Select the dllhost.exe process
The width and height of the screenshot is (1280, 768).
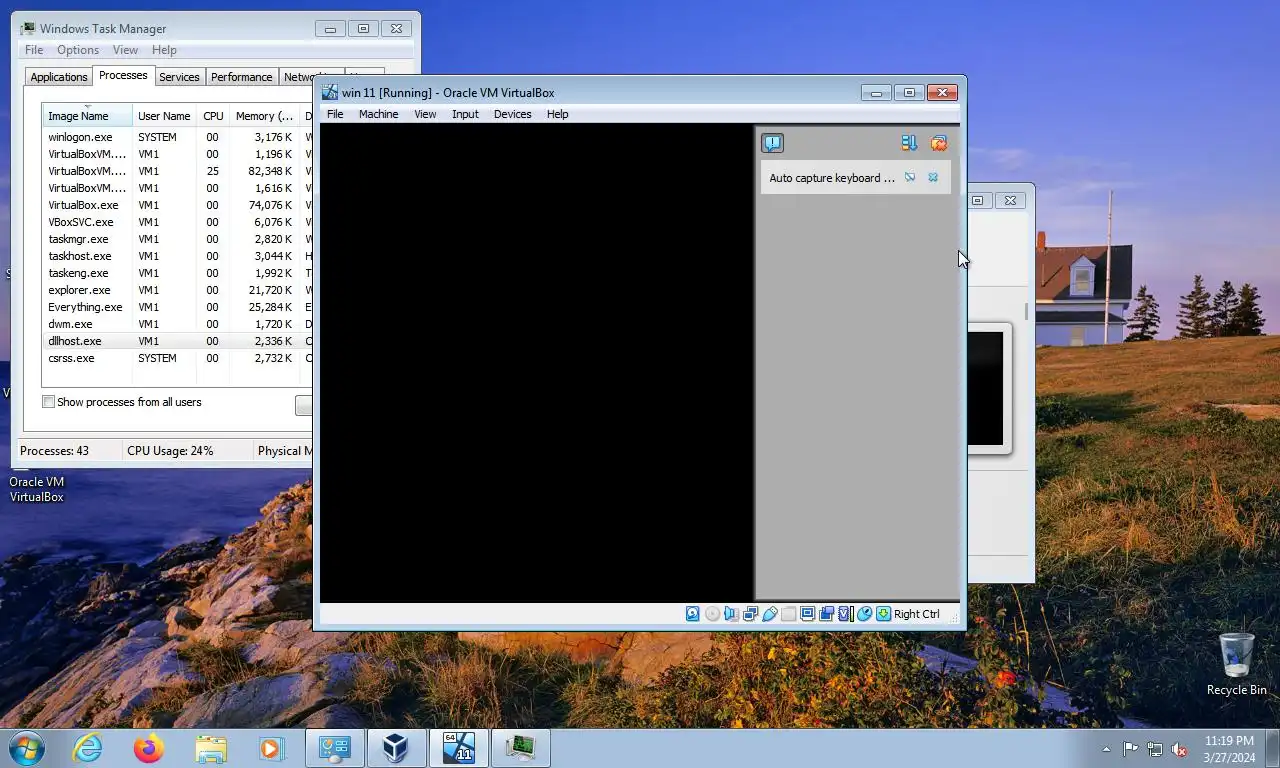click(x=176, y=341)
